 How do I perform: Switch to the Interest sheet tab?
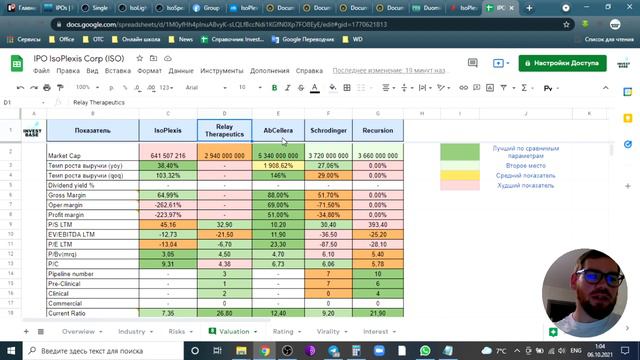376,331
